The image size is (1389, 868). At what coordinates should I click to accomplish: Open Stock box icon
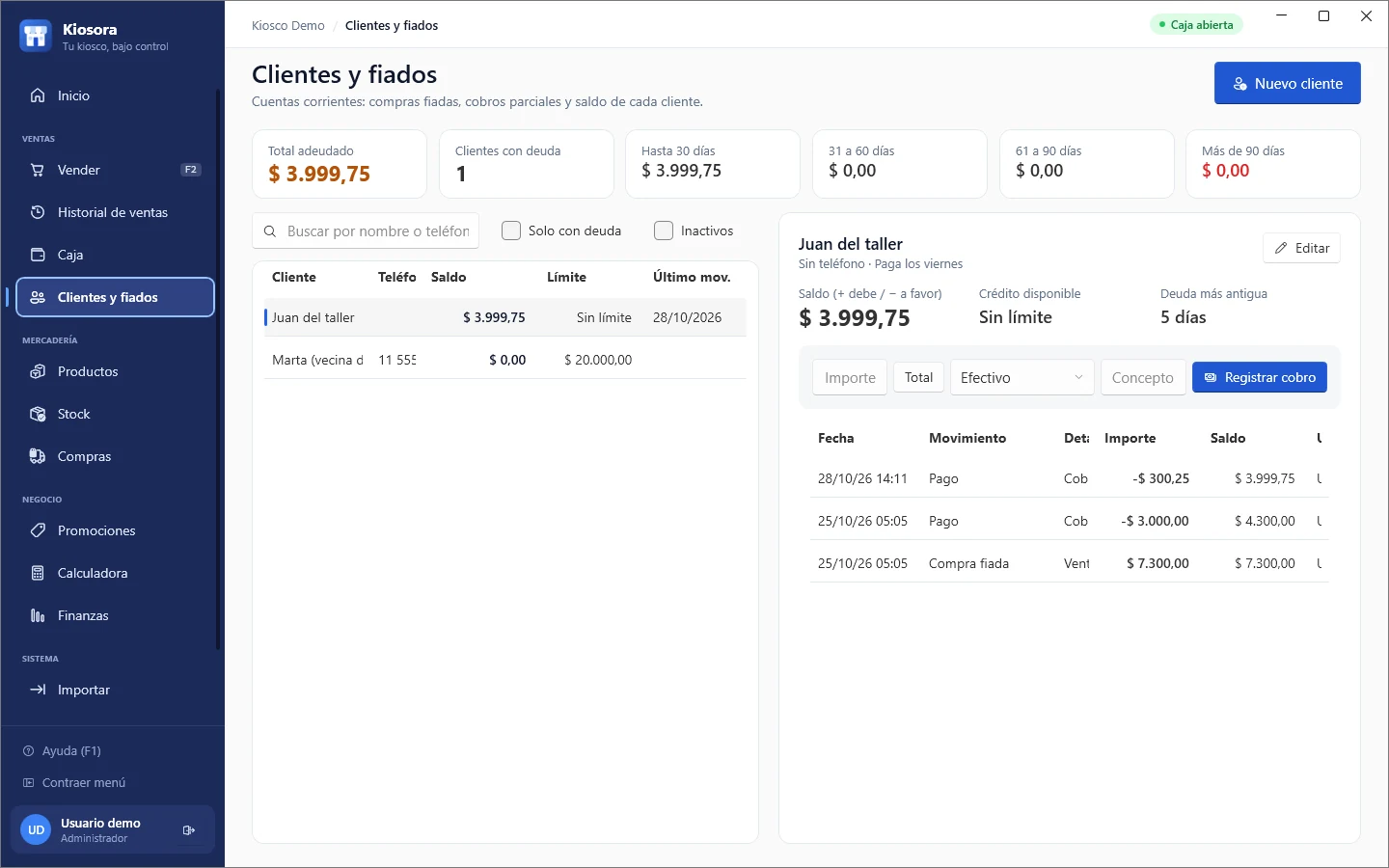pyautogui.click(x=38, y=414)
